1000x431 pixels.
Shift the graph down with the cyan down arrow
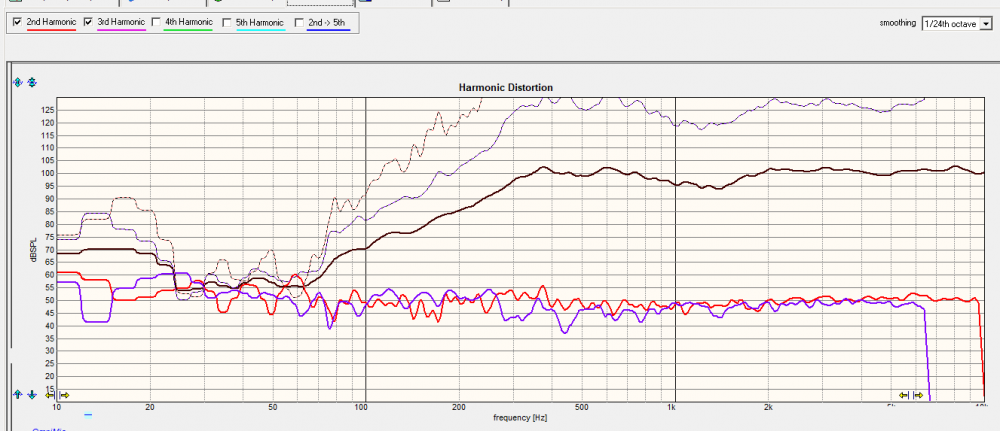[30, 395]
